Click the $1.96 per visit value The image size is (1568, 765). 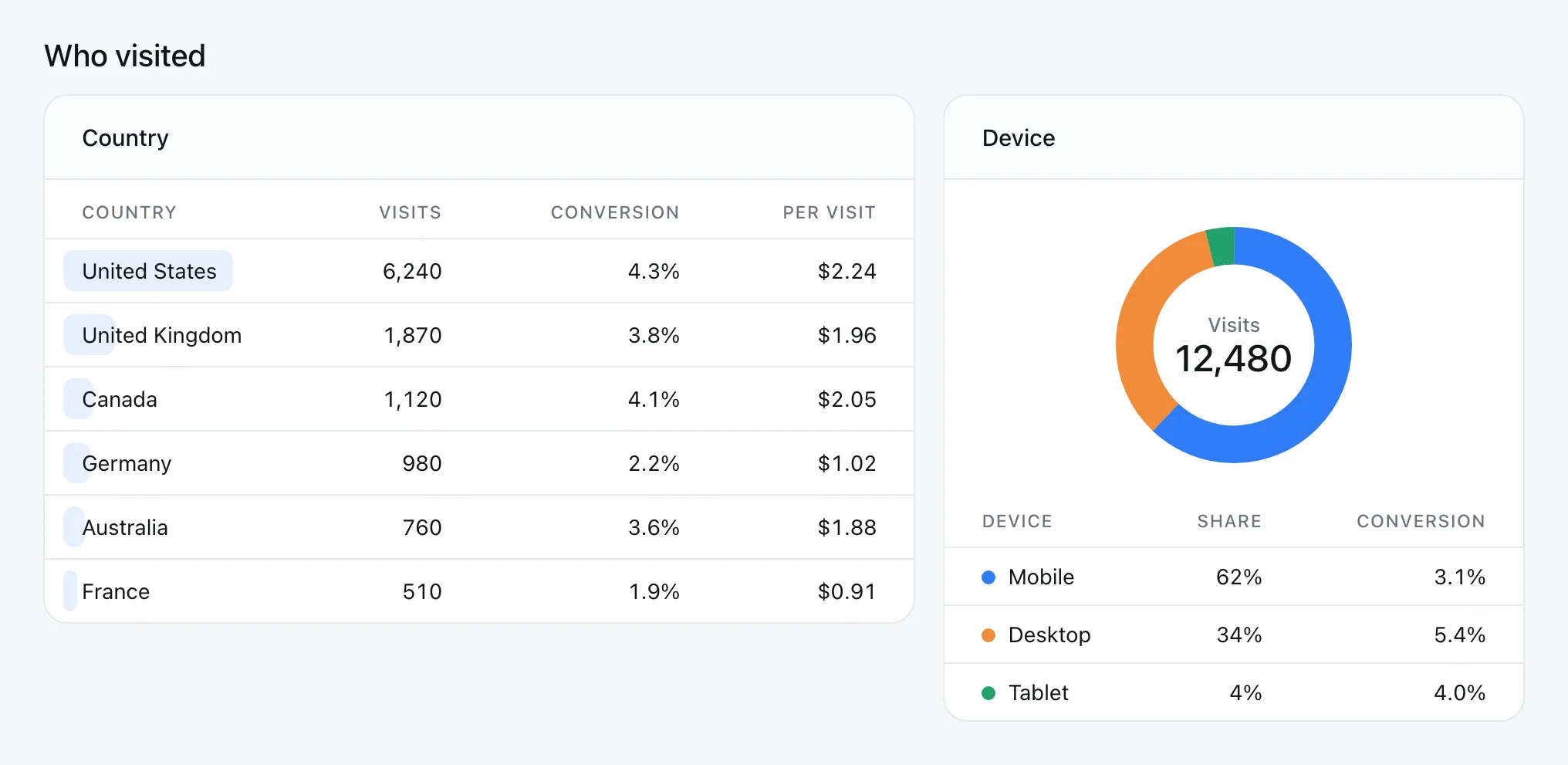point(847,335)
